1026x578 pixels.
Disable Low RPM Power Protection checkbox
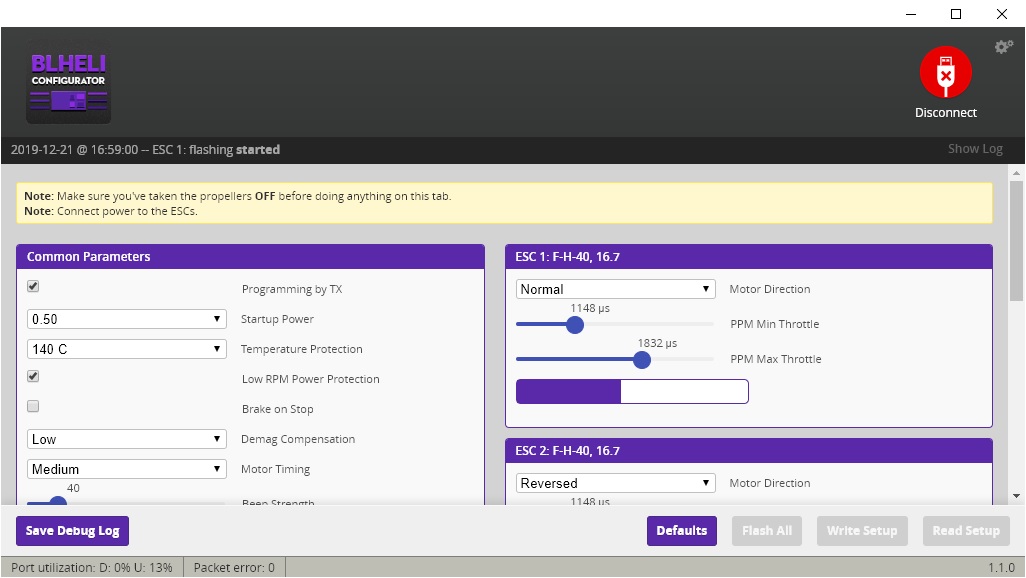(x=33, y=376)
